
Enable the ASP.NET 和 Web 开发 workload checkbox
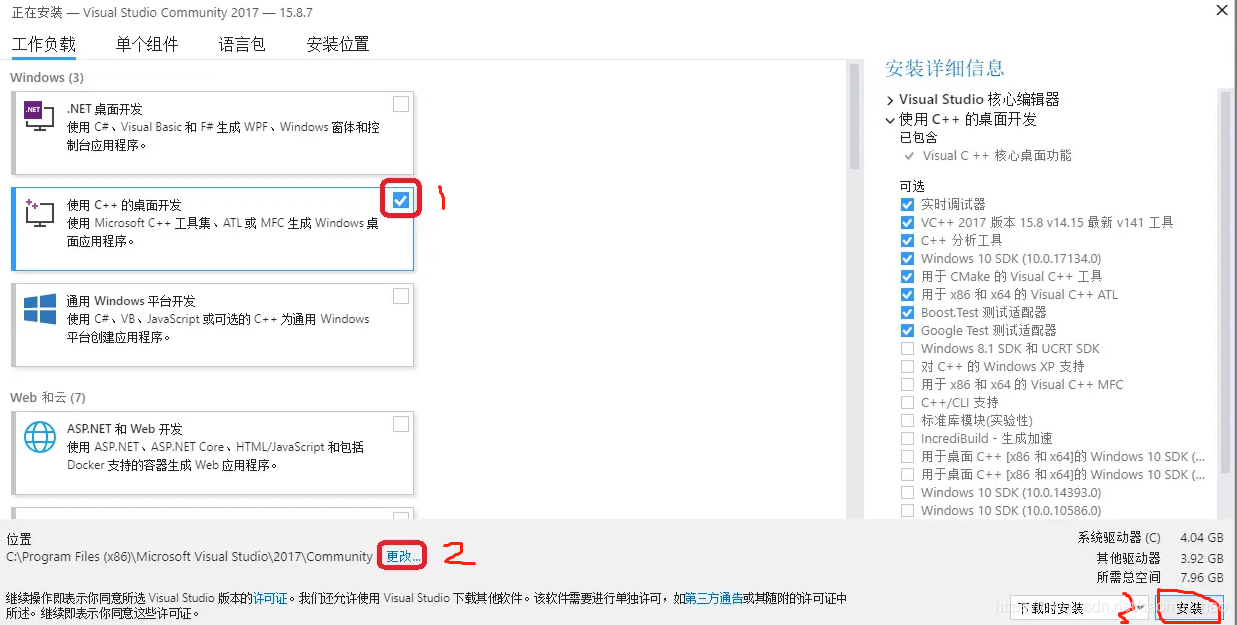point(401,424)
